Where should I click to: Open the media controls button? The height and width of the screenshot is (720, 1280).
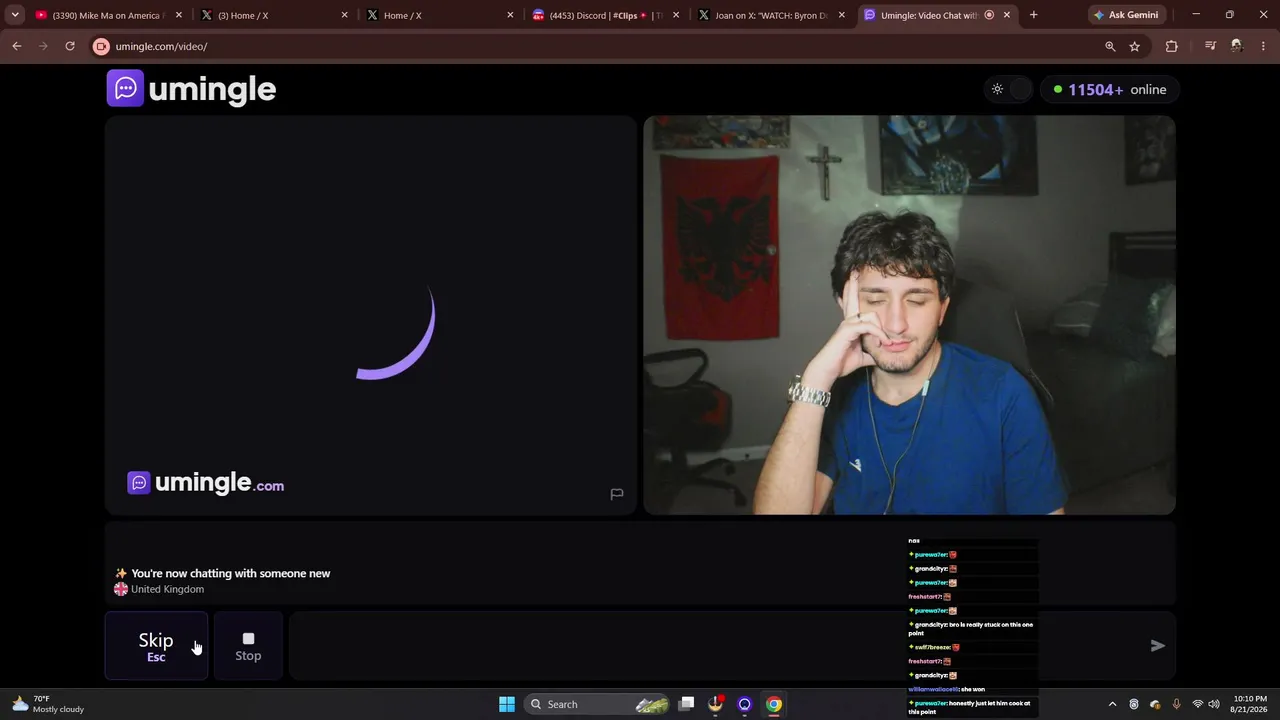pyautogui.click(x=1210, y=46)
